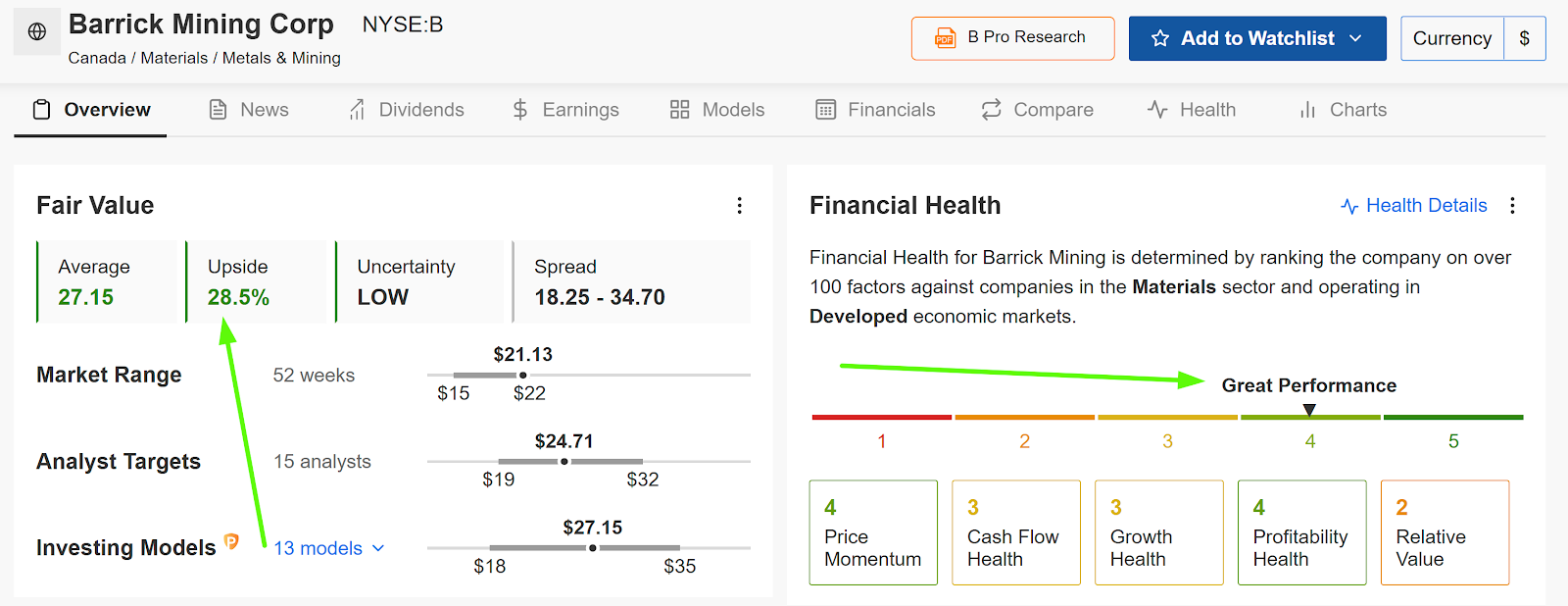Viewport: 1568px width, 606px height.
Task: Click the Dividends tab icon
Action: click(x=357, y=110)
